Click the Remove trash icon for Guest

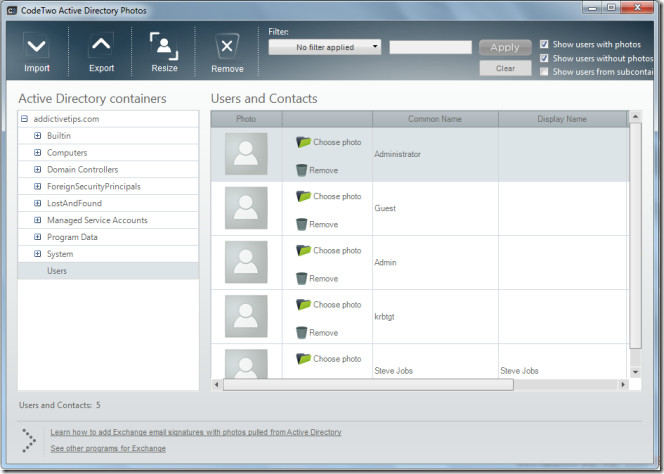[x=301, y=225]
